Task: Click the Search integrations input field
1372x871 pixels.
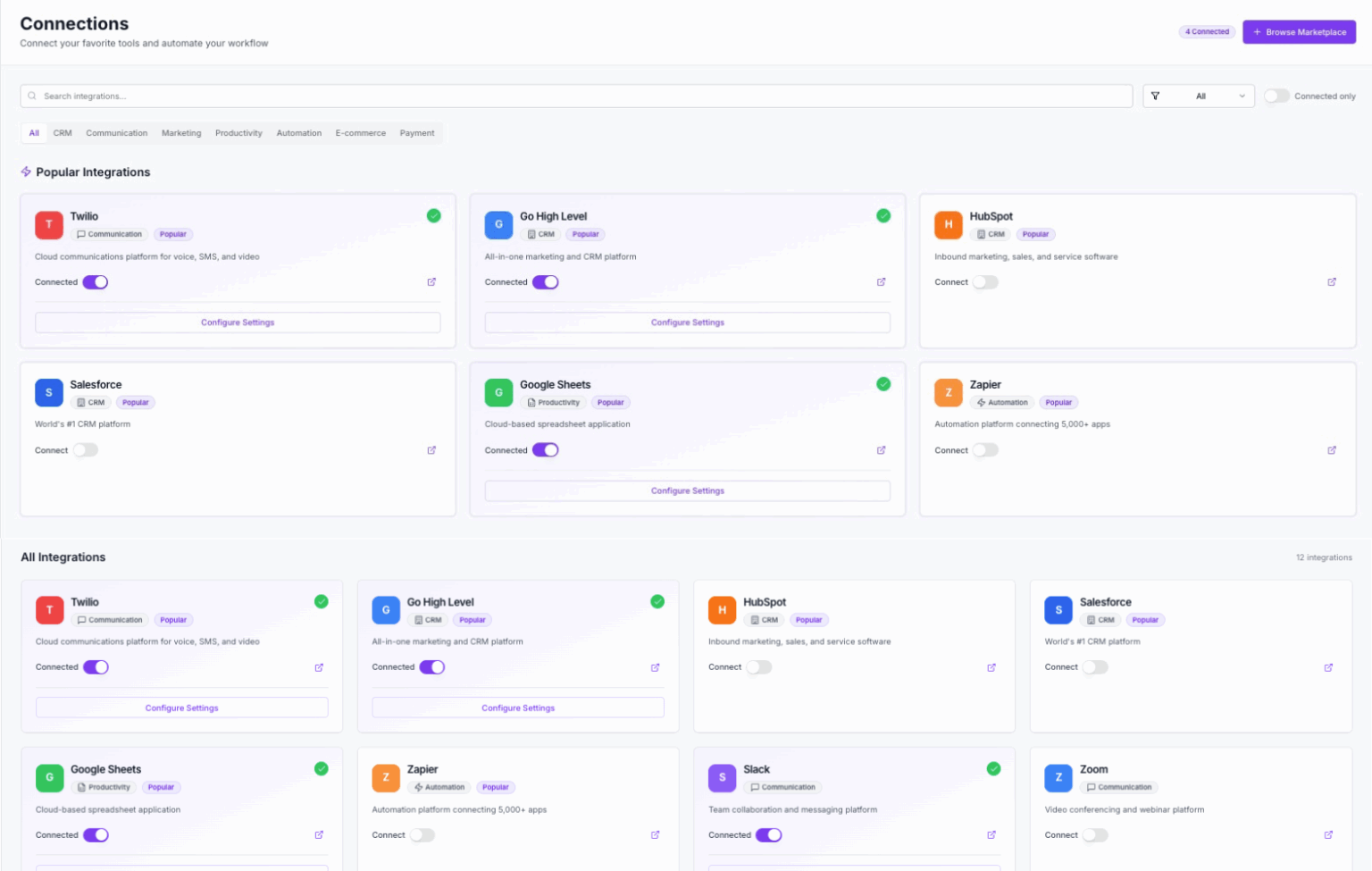Action: click(x=576, y=96)
